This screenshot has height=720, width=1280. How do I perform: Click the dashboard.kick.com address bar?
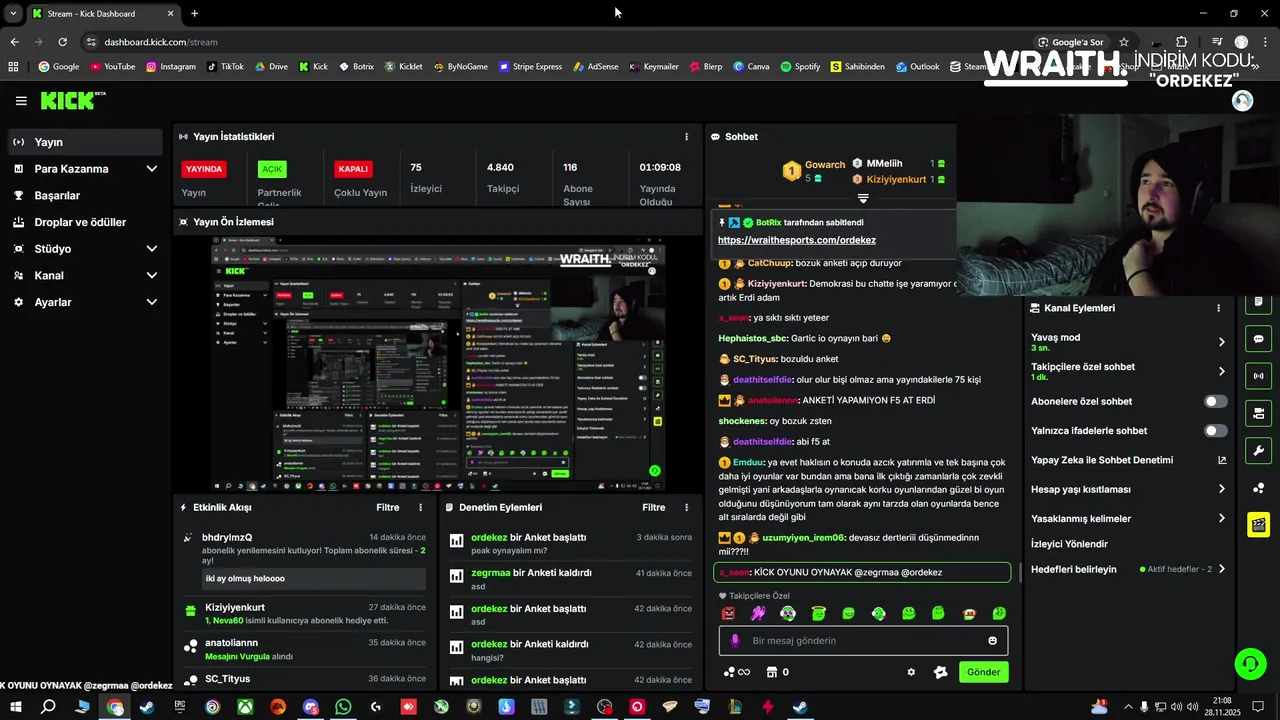tap(560, 42)
